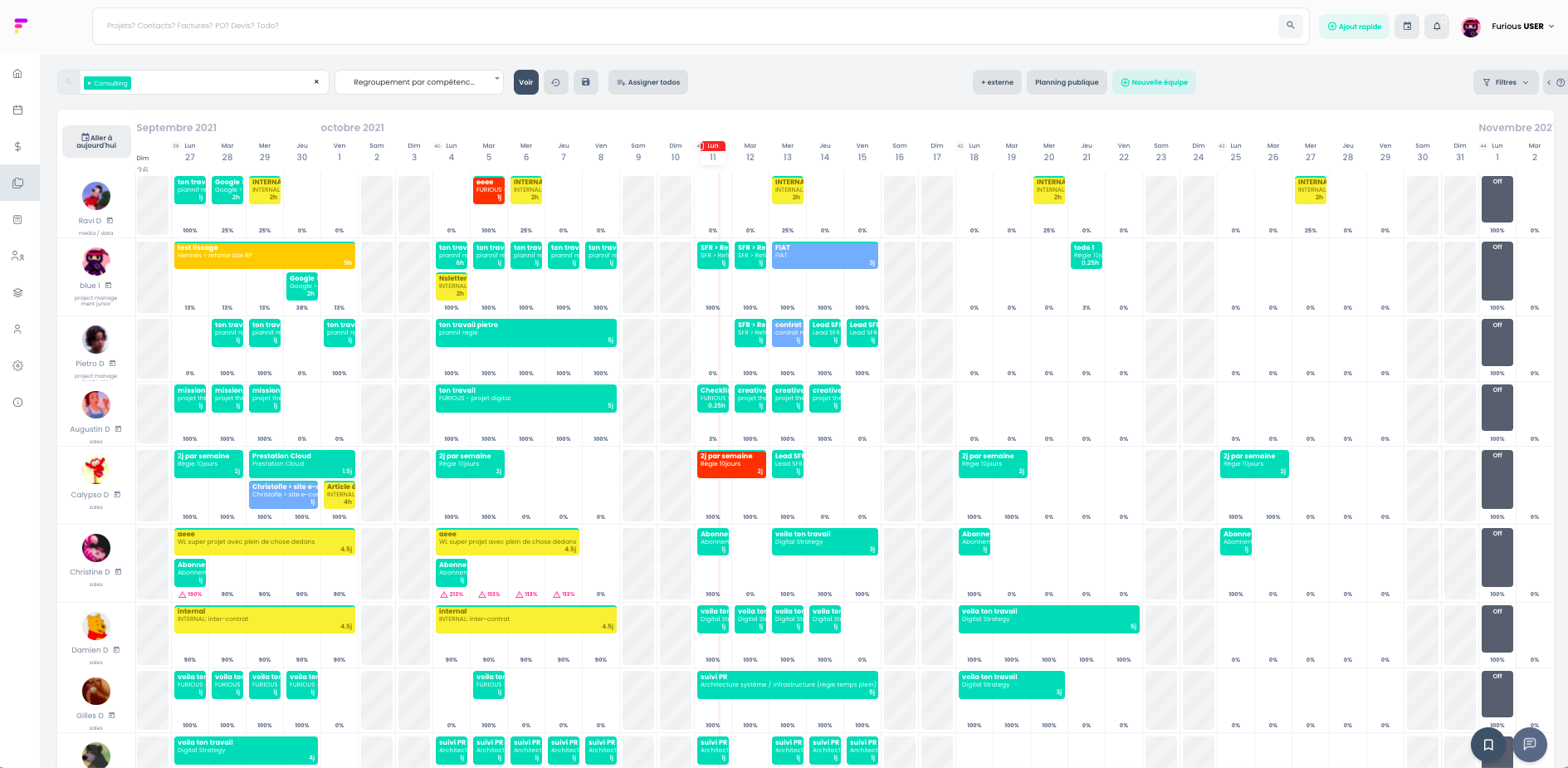The height and width of the screenshot is (768, 1568).
Task: Click the small calendar icon beside Christine D
Action: [x=118, y=572]
